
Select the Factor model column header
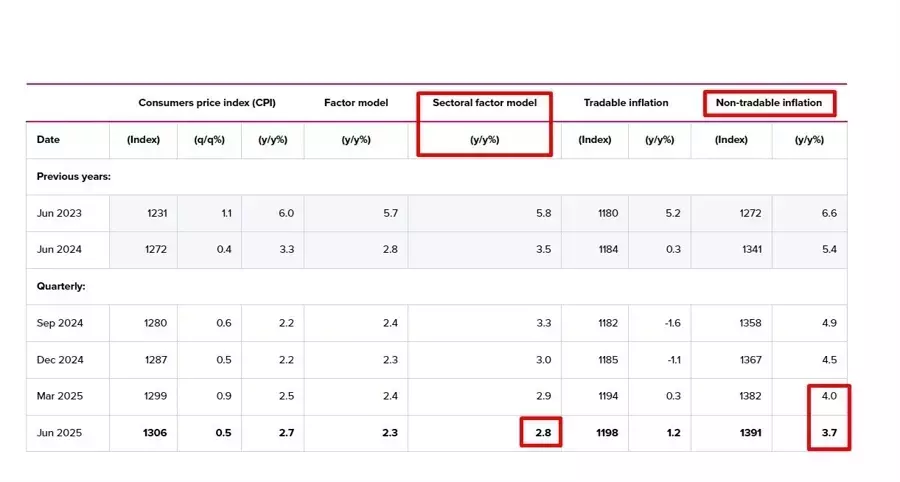[356, 103]
